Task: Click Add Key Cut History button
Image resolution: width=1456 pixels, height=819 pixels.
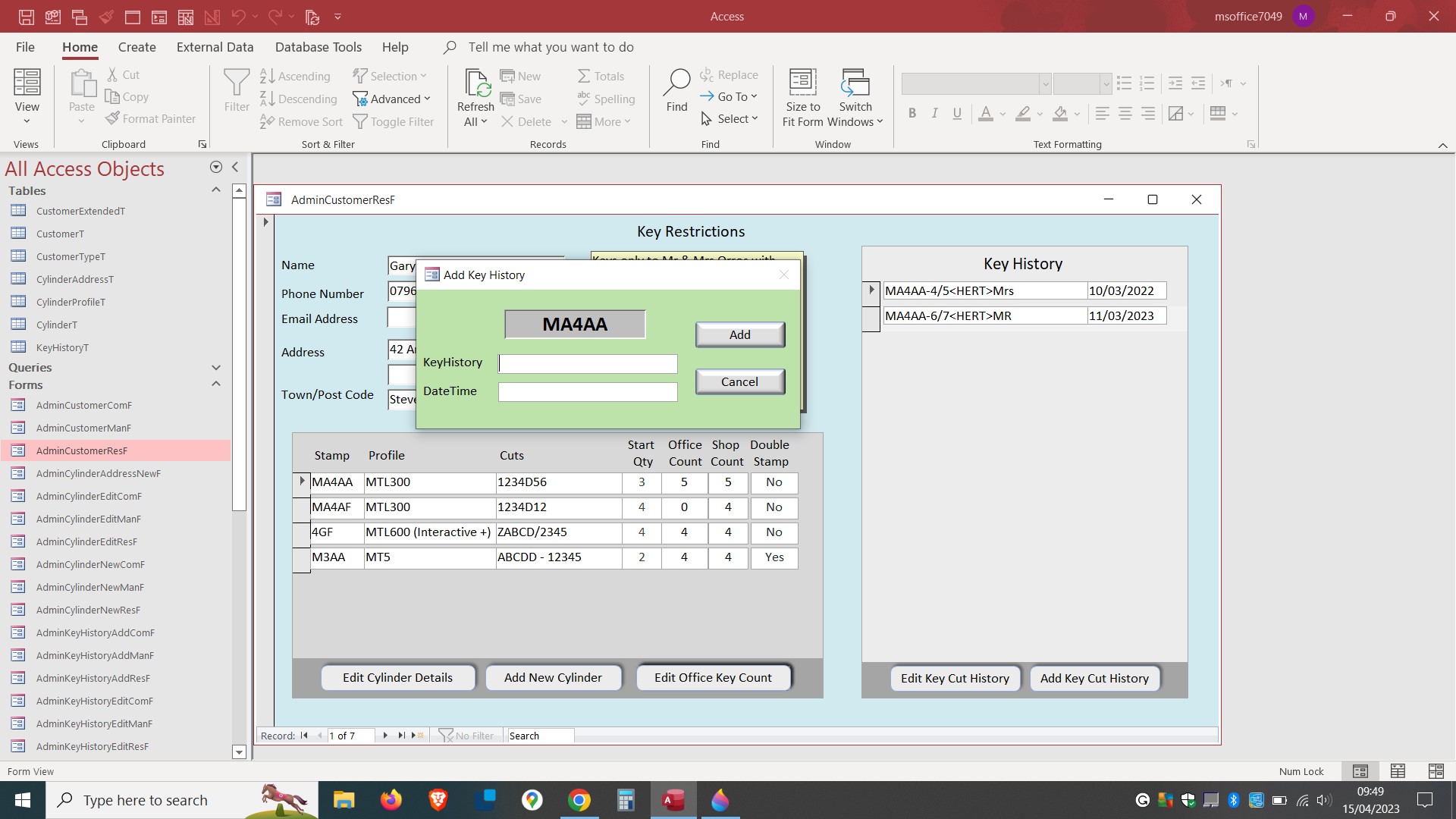Action: (x=1095, y=679)
